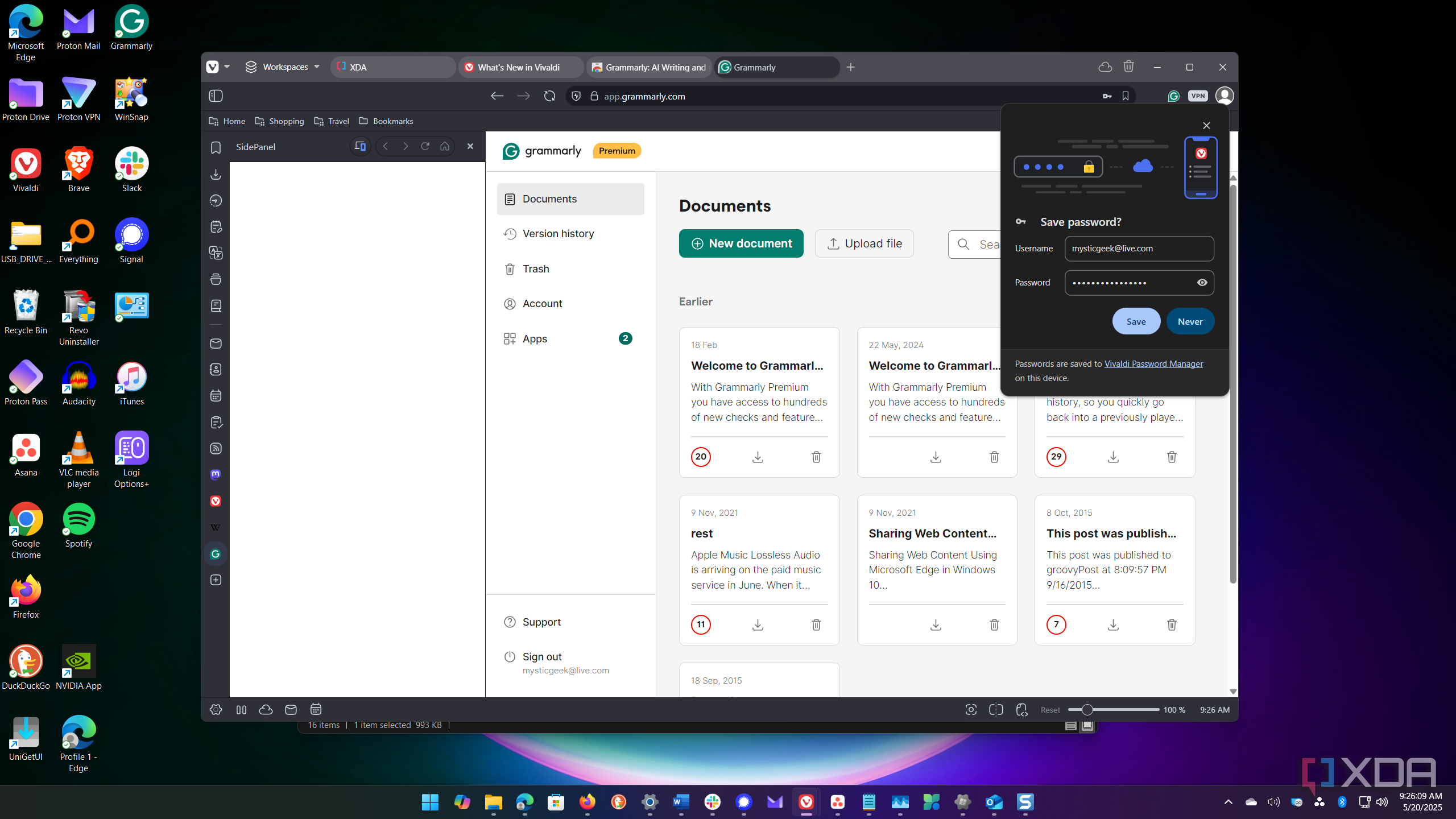Open the Travel bookmarks folder
The image size is (1456, 819).
(332, 121)
